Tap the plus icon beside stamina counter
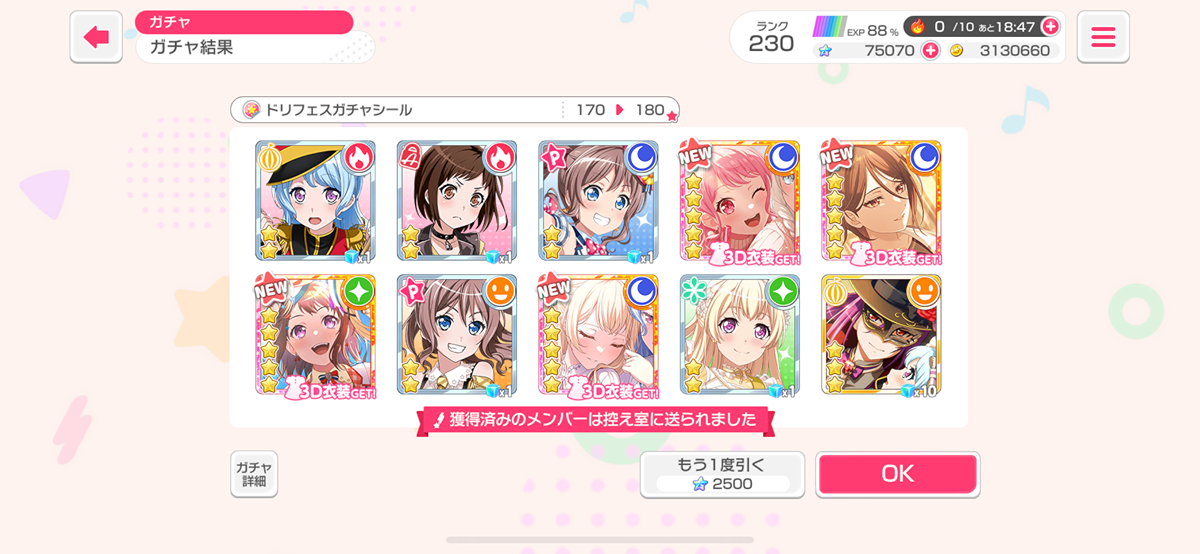The width and height of the screenshot is (1200, 554). [x=1050, y=26]
